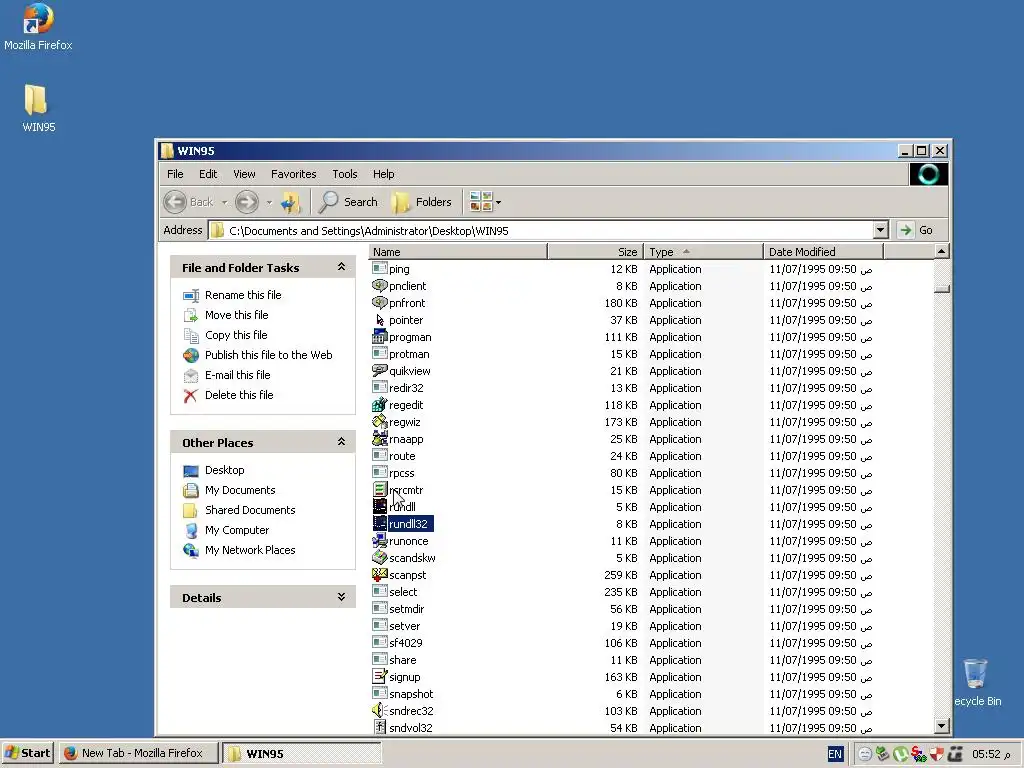The height and width of the screenshot is (768, 1024).
Task: Select the progman file icon
Action: [379, 336]
